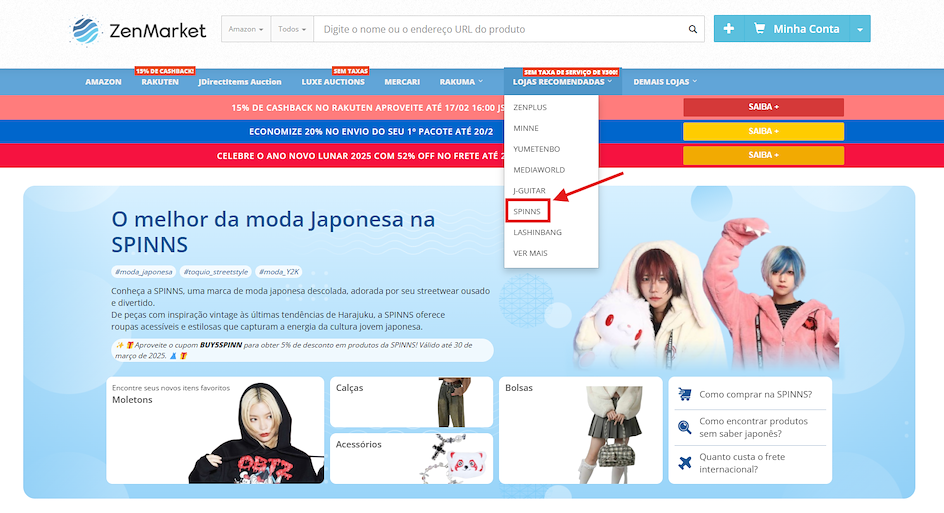
Task: Click the O melhor da moda Japonesa heading
Action: 273,232
